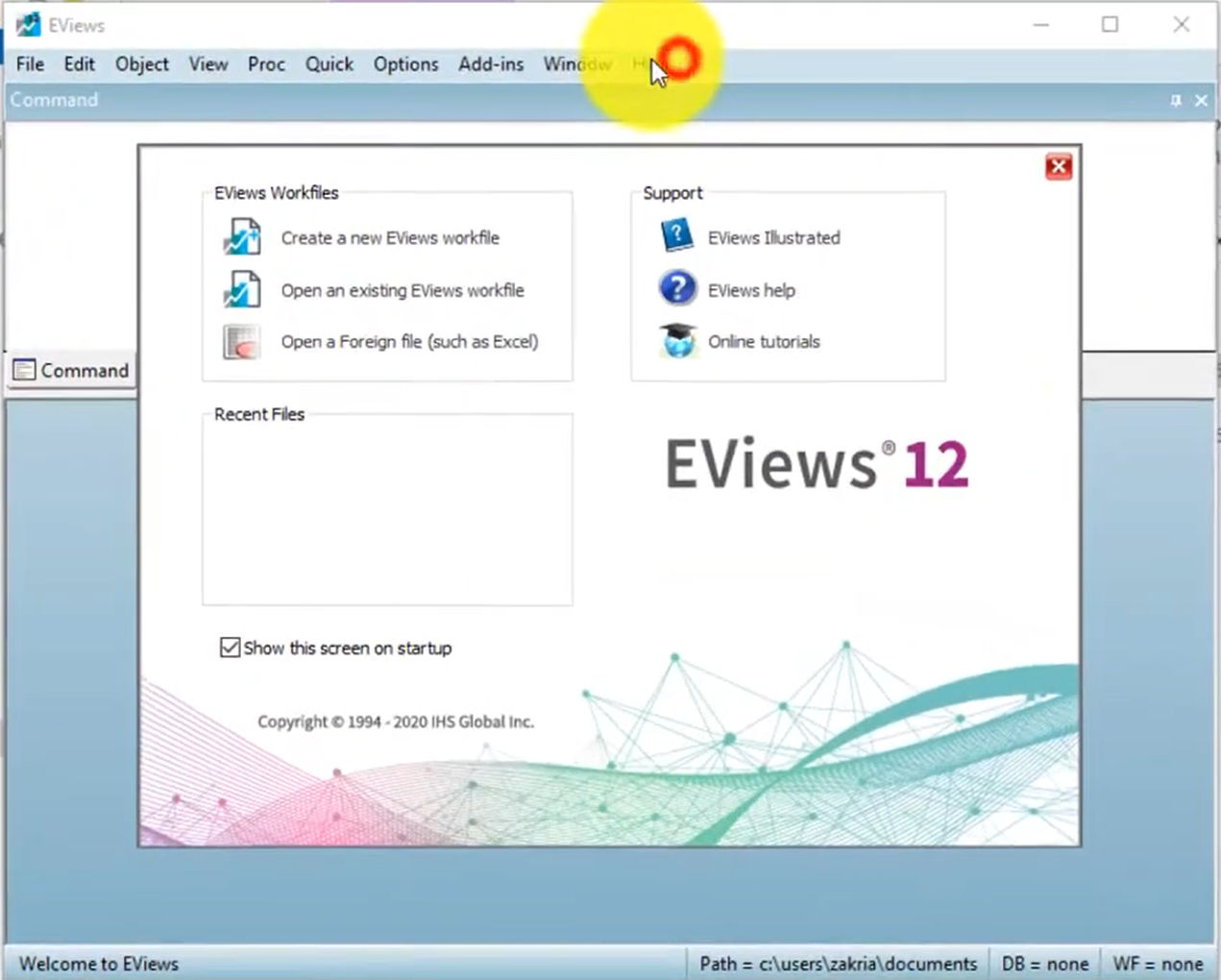The height and width of the screenshot is (980, 1221).
Task: Open Online tutorials link
Action: [x=764, y=341]
